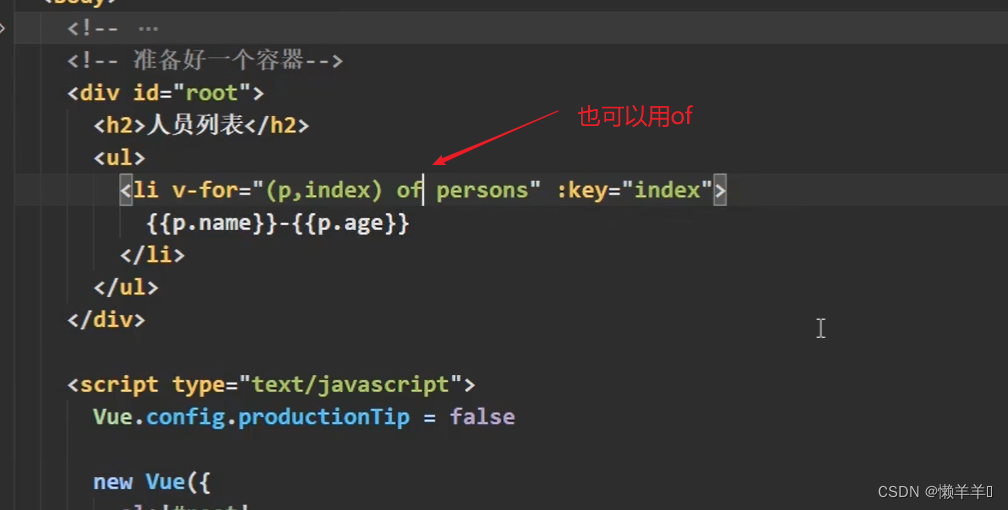
Task: Click the opening h2 tag
Action: pyautogui.click(x=120, y=125)
